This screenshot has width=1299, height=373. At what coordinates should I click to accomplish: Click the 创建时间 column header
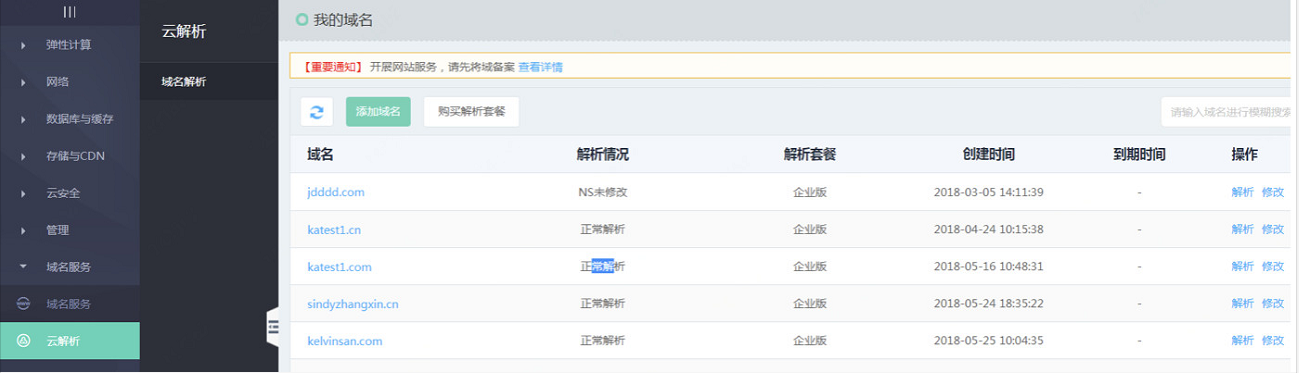(x=989, y=154)
